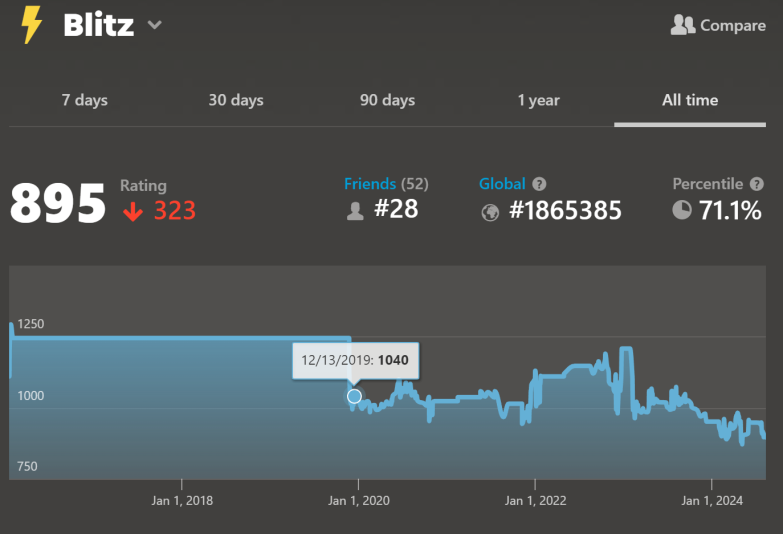Click the red 323 rating change value

pos(175,210)
